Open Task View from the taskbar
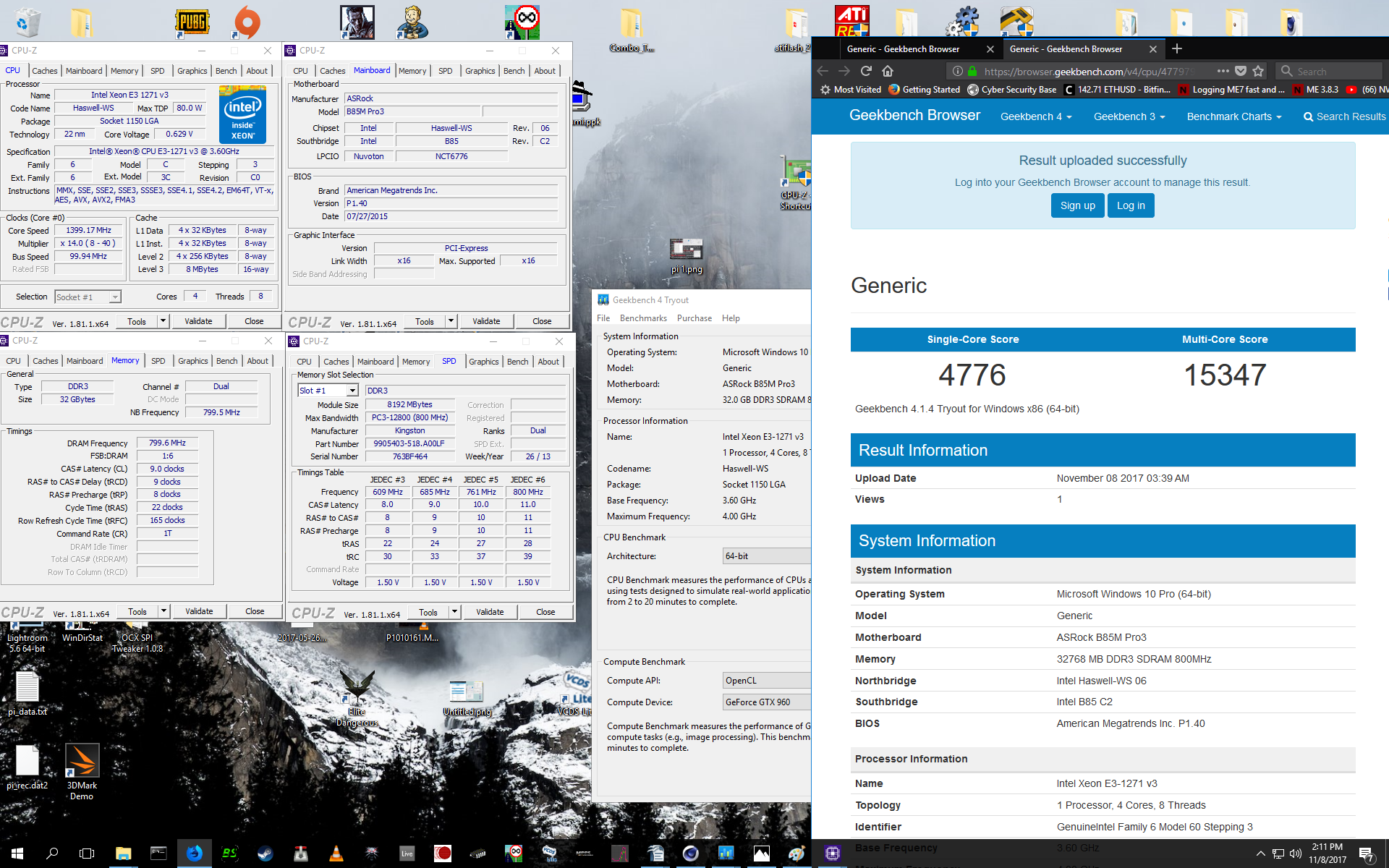 tap(87, 854)
